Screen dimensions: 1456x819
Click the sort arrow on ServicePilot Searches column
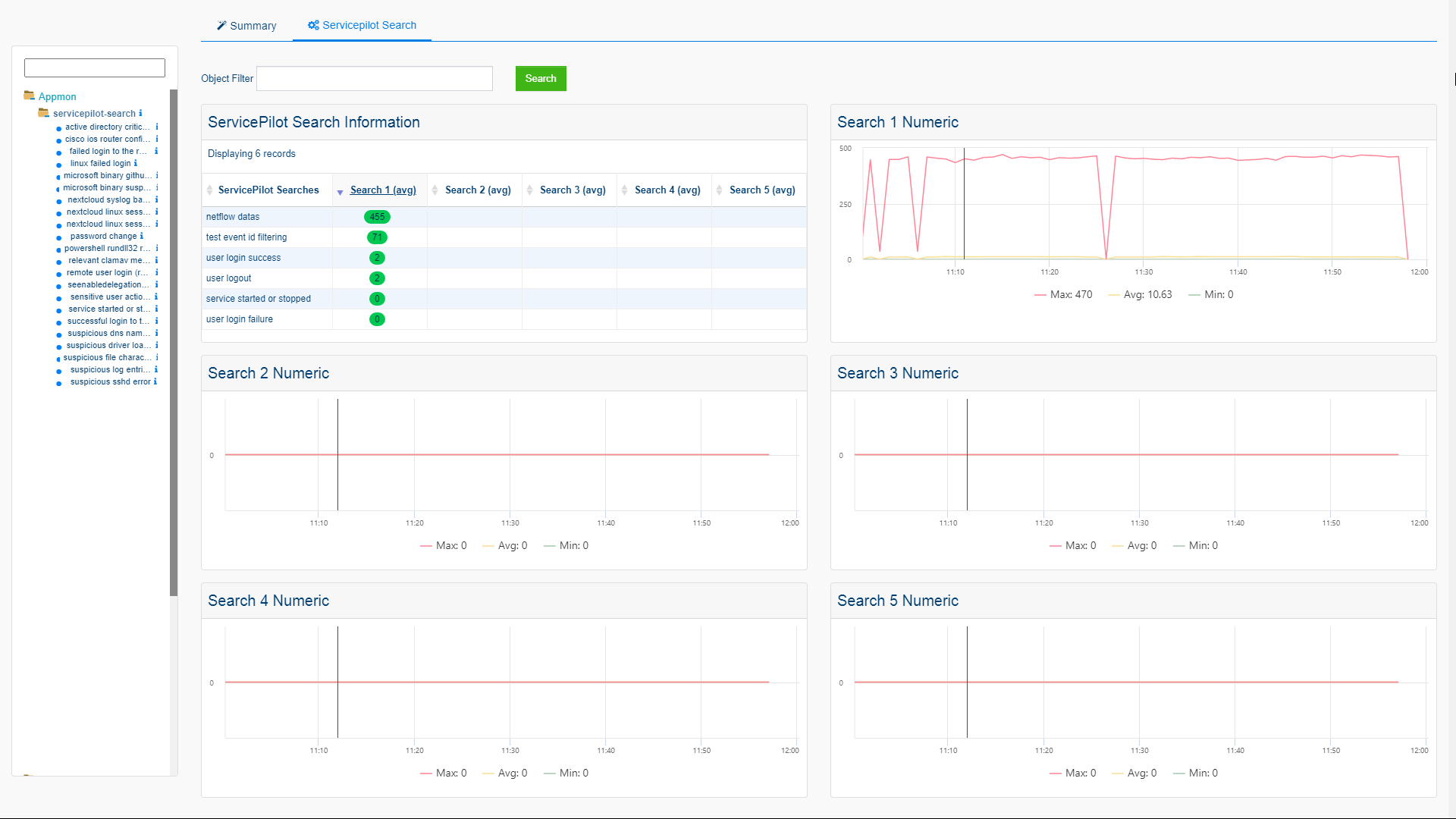click(x=210, y=190)
